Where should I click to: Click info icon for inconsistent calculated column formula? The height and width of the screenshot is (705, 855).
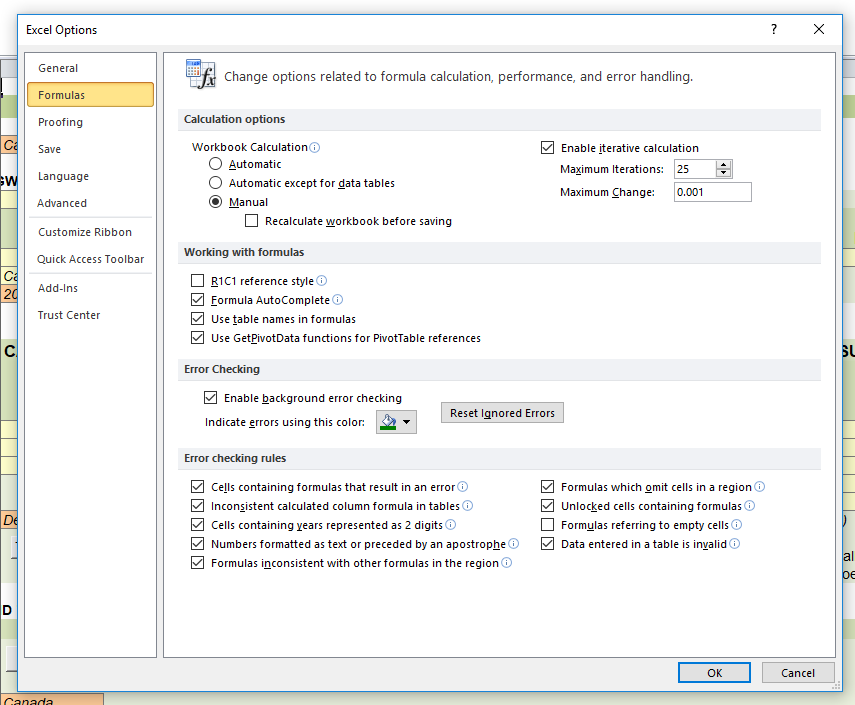467,506
